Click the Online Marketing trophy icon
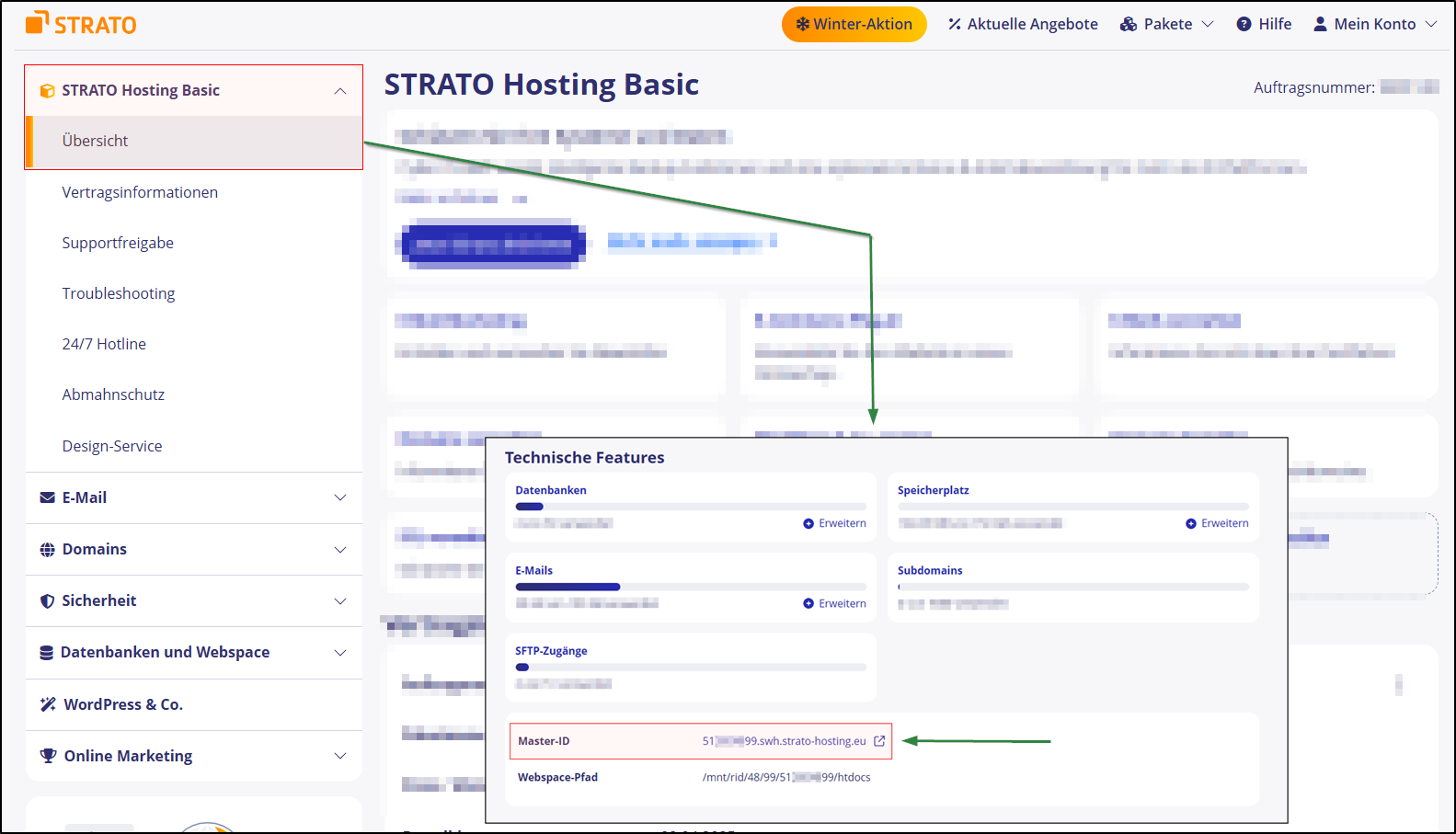The width and height of the screenshot is (1456, 834). point(48,756)
